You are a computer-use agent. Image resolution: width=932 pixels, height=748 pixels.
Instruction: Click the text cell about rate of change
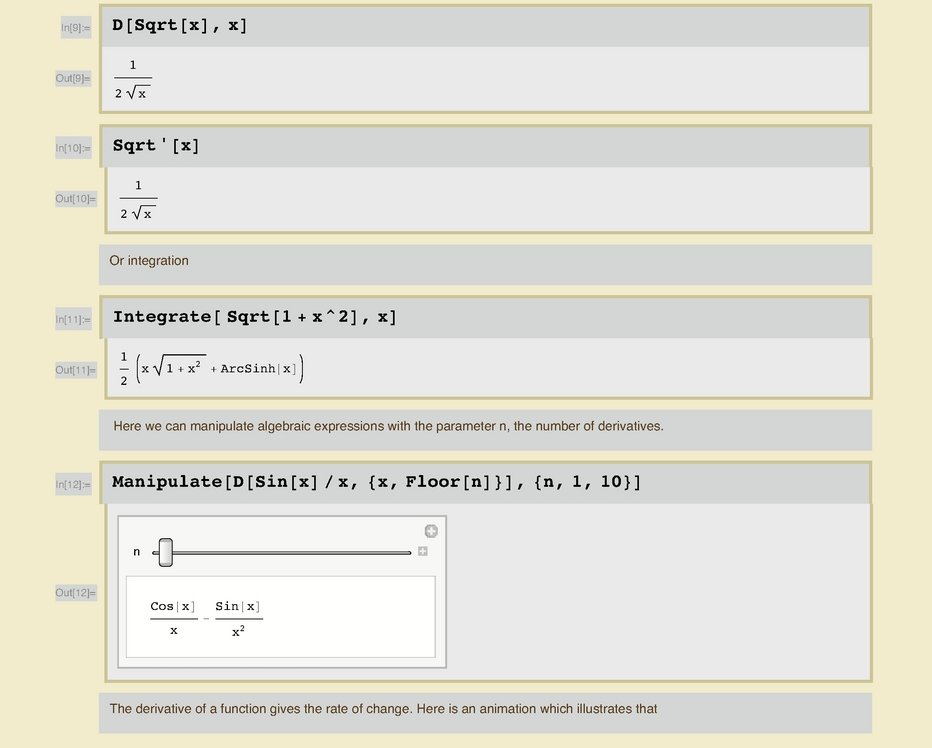click(383, 709)
